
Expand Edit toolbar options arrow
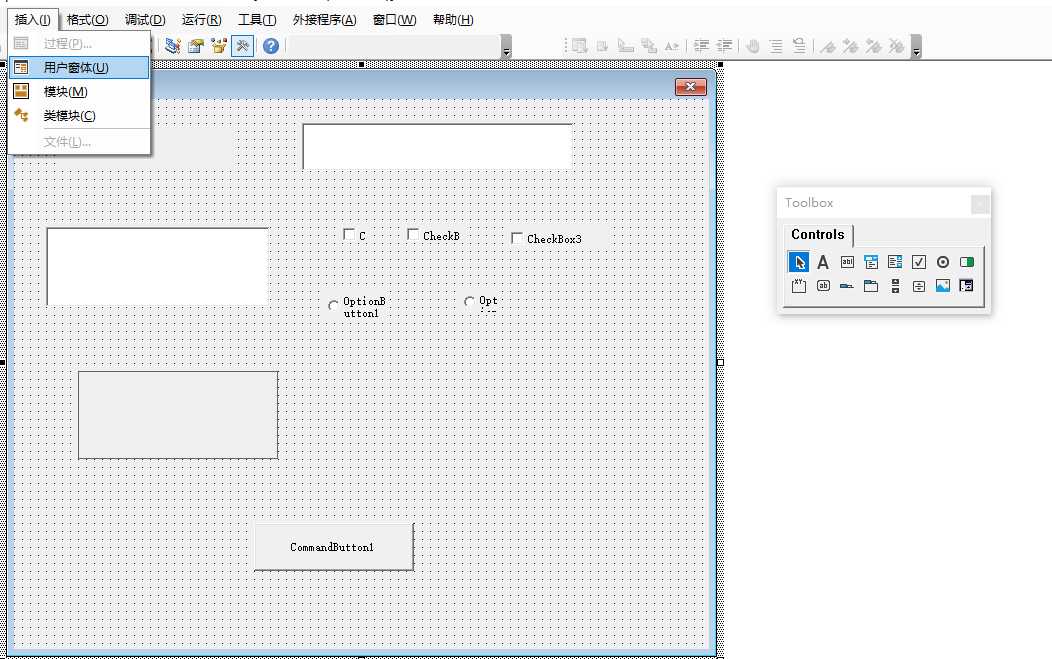(x=916, y=46)
